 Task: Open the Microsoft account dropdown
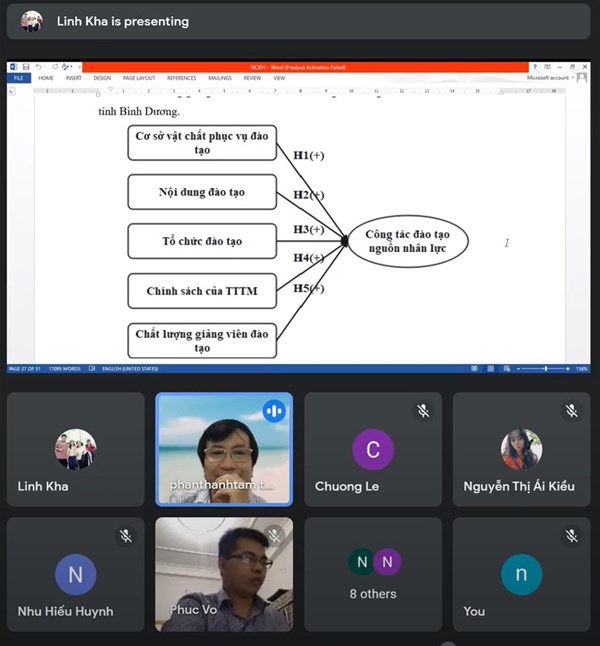549,77
